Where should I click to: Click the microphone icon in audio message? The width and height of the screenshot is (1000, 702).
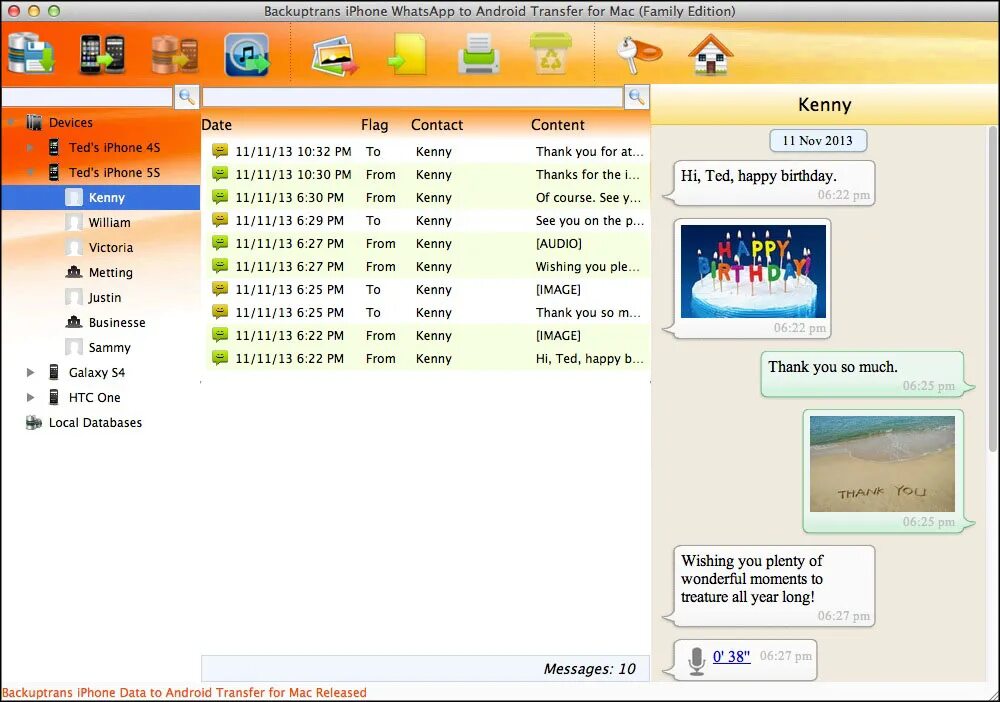(696, 661)
